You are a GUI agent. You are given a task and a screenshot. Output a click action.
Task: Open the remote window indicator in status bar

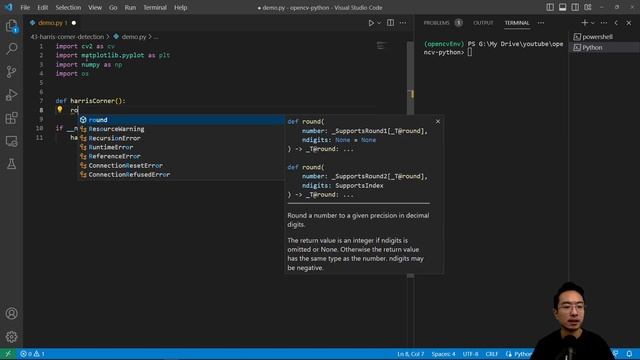click(x=8, y=354)
